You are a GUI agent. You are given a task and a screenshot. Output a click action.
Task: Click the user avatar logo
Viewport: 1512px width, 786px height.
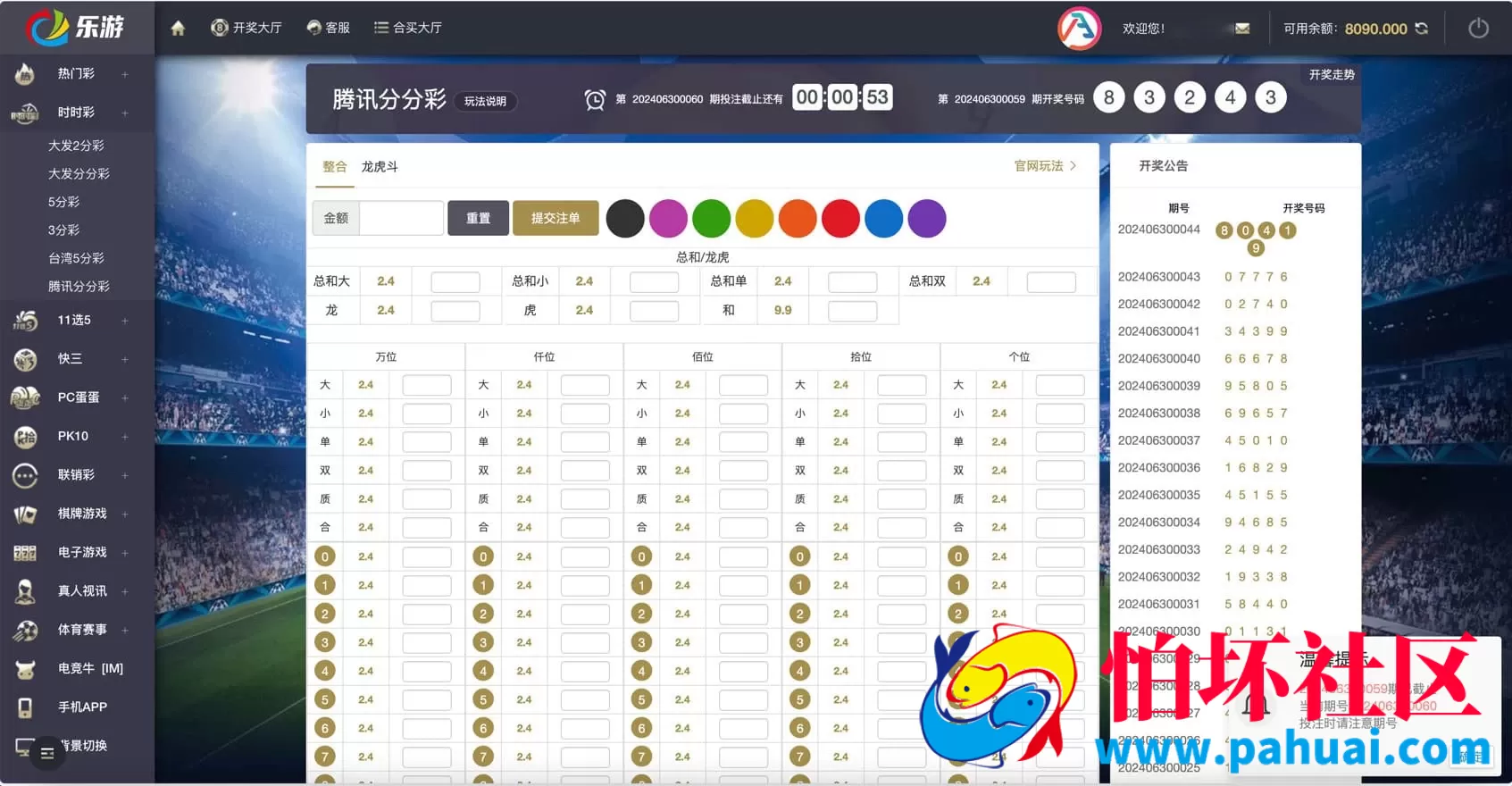click(1079, 29)
